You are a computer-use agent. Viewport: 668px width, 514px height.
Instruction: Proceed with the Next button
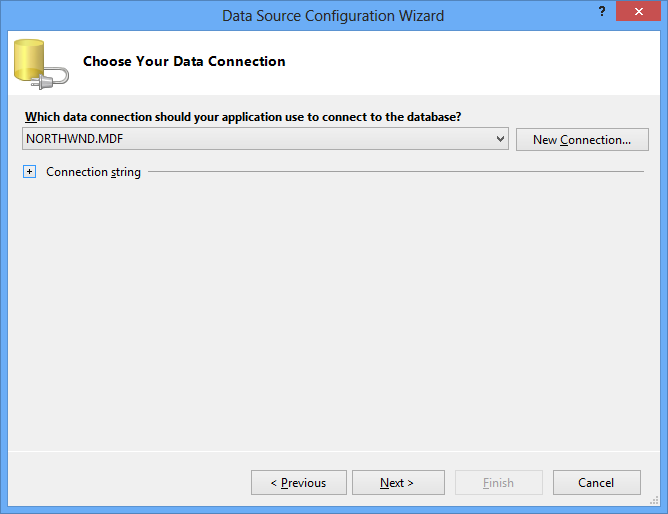click(x=397, y=483)
